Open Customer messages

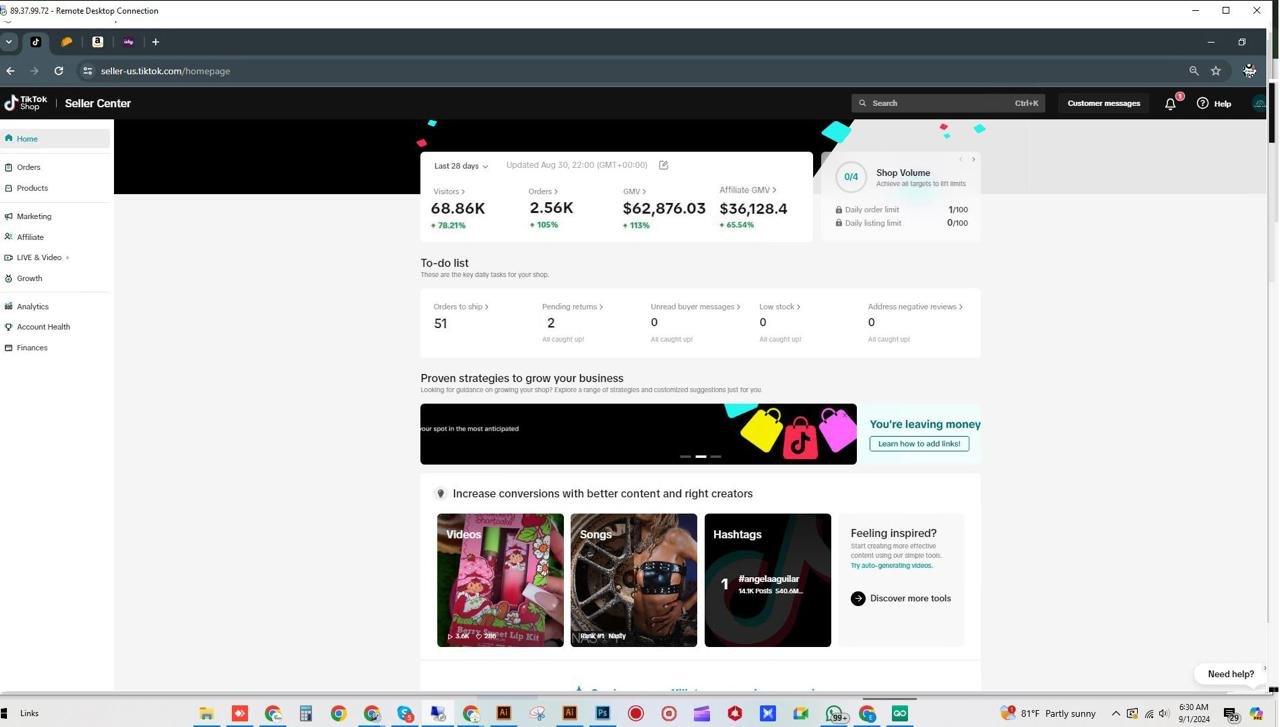tap(1103, 103)
